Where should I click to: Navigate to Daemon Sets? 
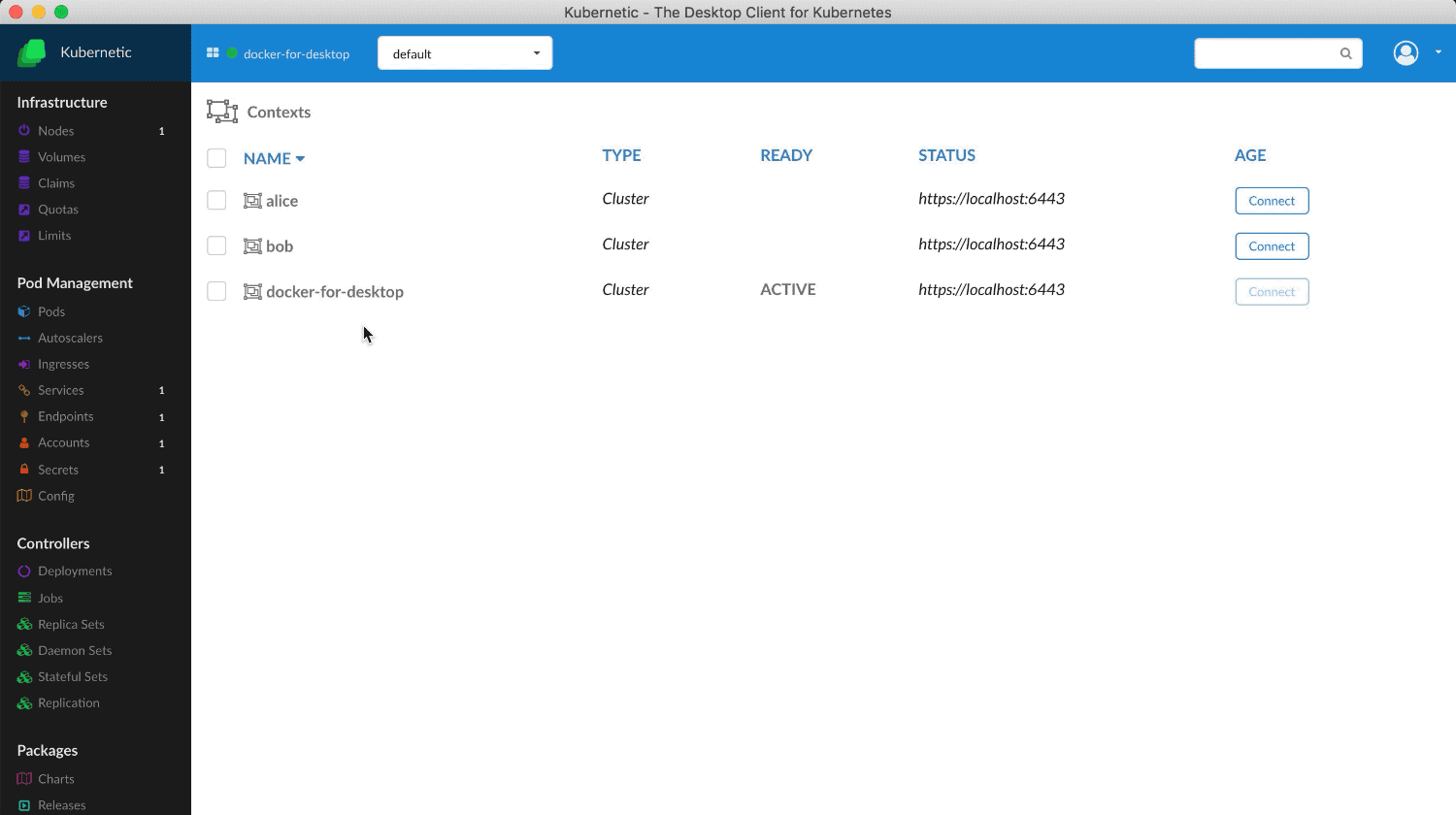75,650
